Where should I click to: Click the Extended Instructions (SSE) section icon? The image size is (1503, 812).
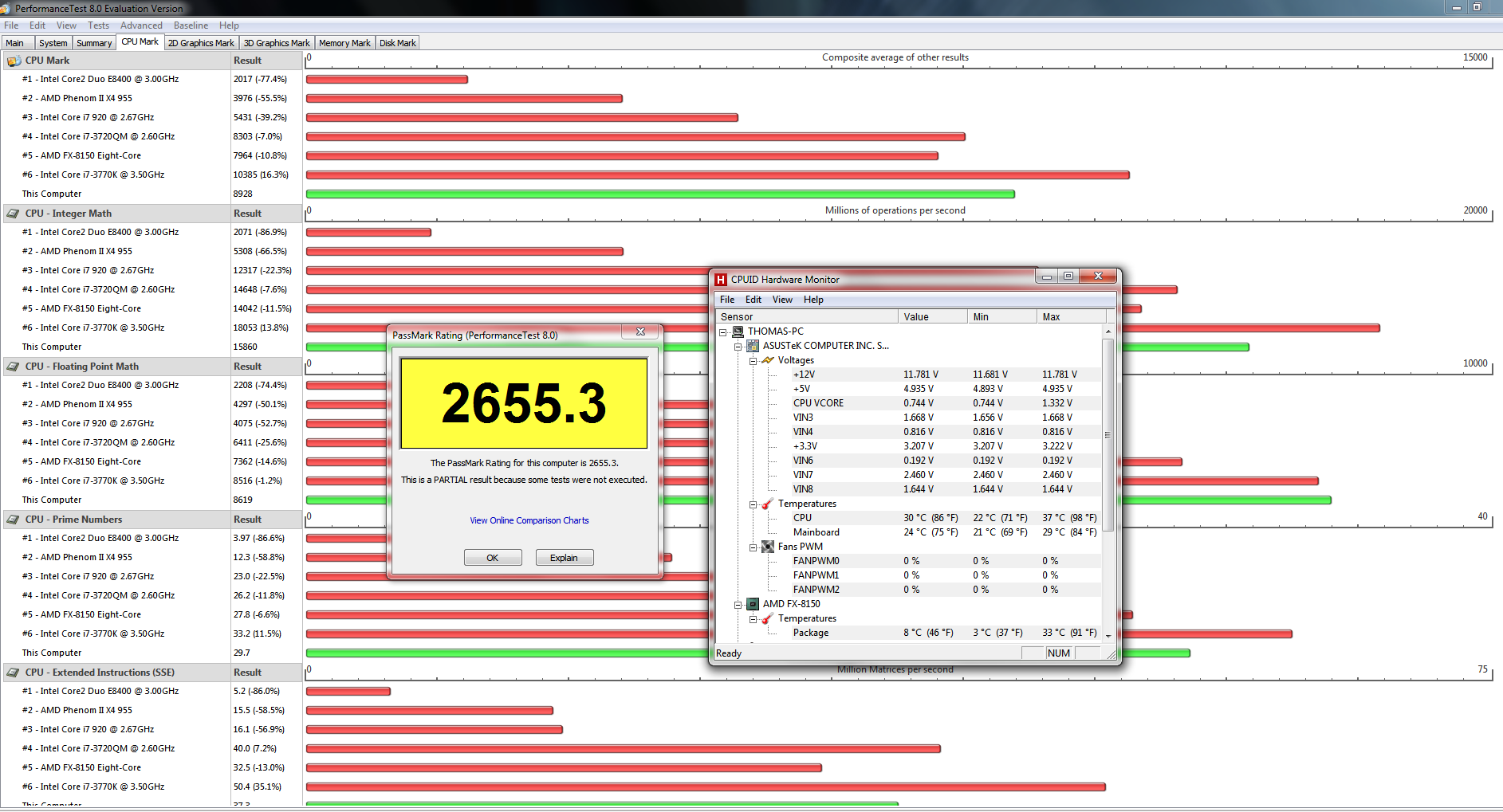click(14, 673)
